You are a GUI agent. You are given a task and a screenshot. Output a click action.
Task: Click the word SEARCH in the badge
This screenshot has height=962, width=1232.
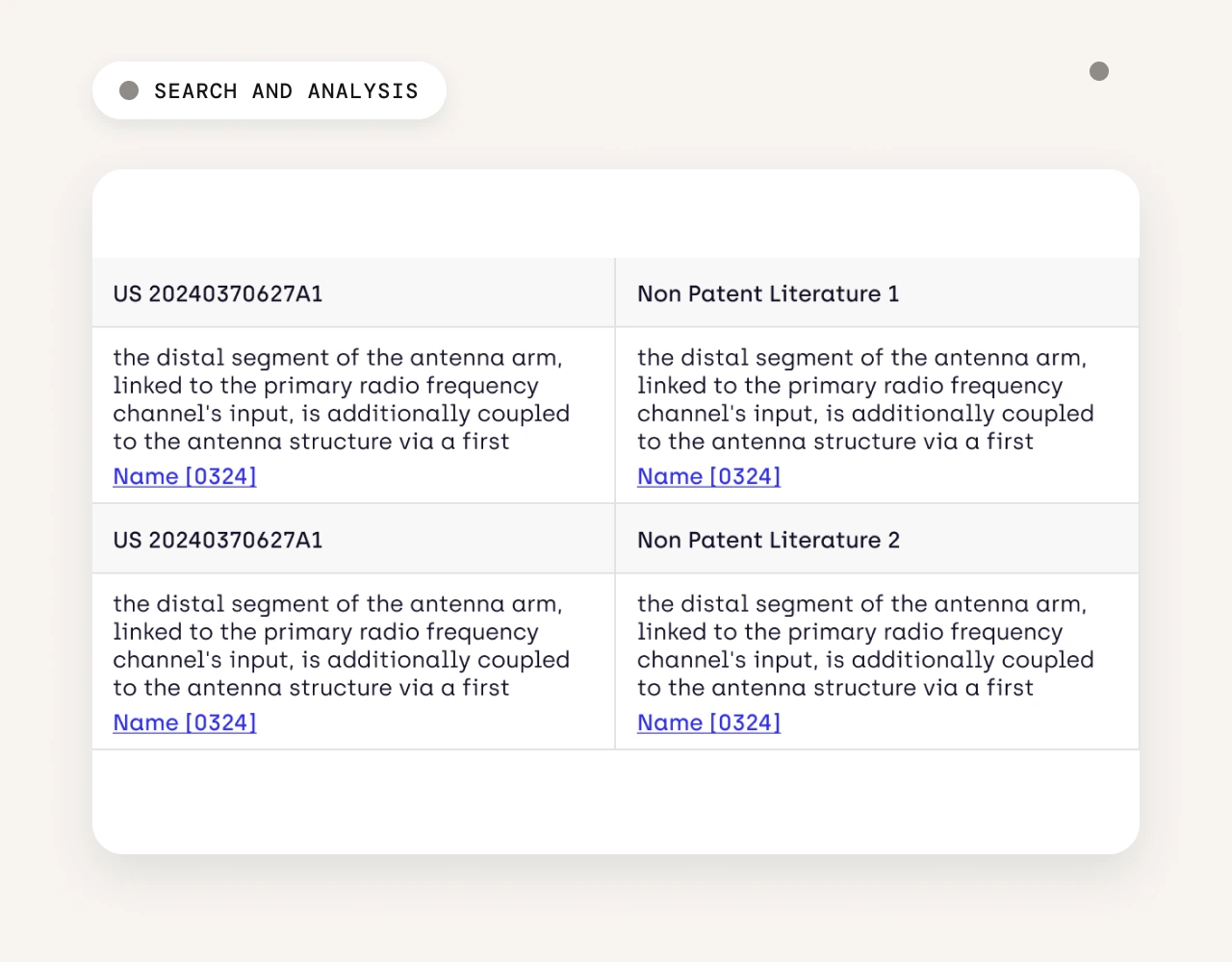tap(195, 90)
